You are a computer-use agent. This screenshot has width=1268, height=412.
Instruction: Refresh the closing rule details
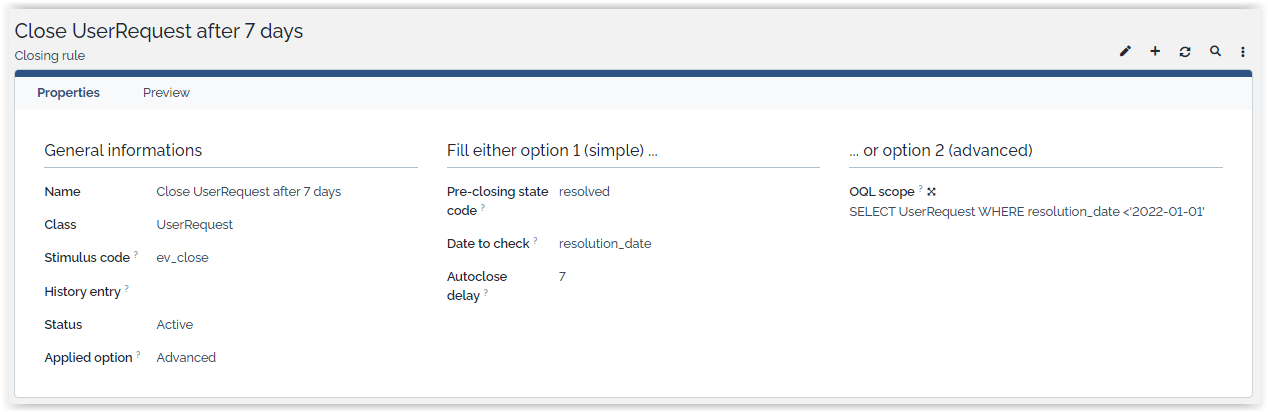coord(1185,51)
